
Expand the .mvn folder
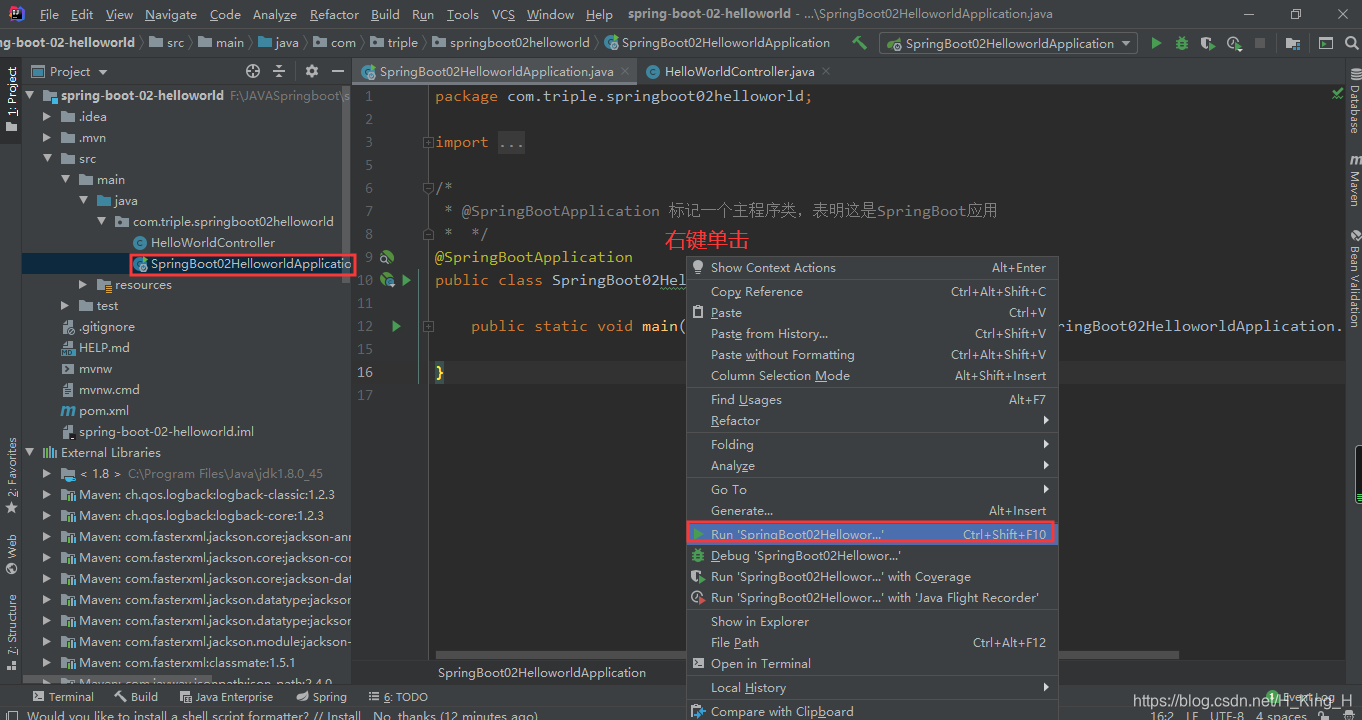47,137
